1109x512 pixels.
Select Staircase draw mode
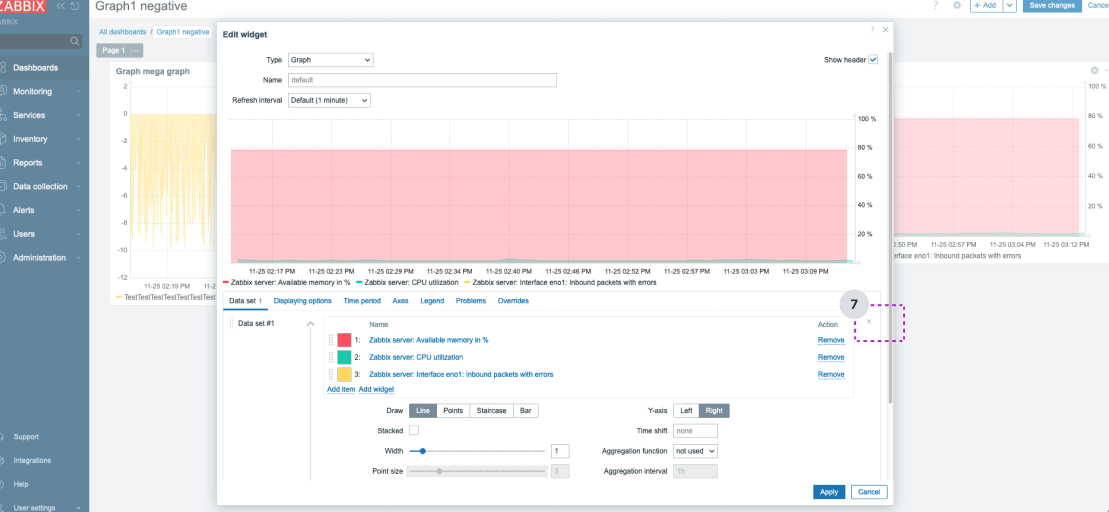492,411
